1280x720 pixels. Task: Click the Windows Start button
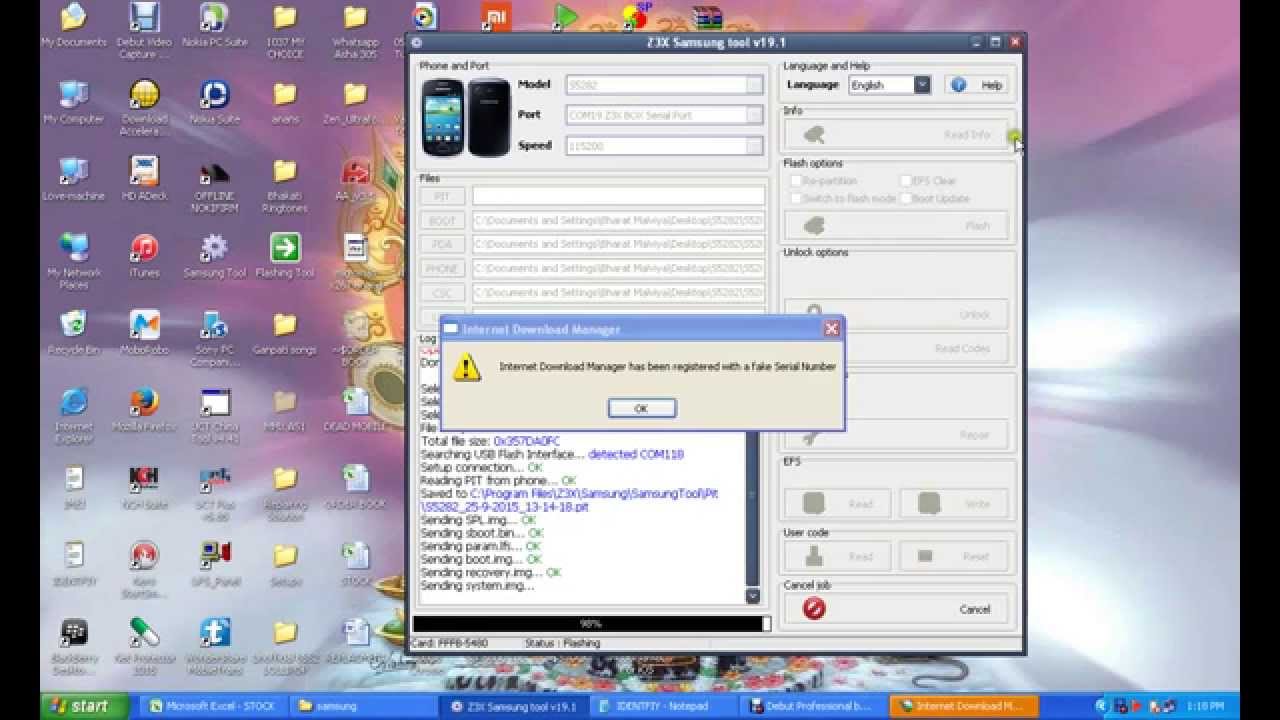point(84,706)
